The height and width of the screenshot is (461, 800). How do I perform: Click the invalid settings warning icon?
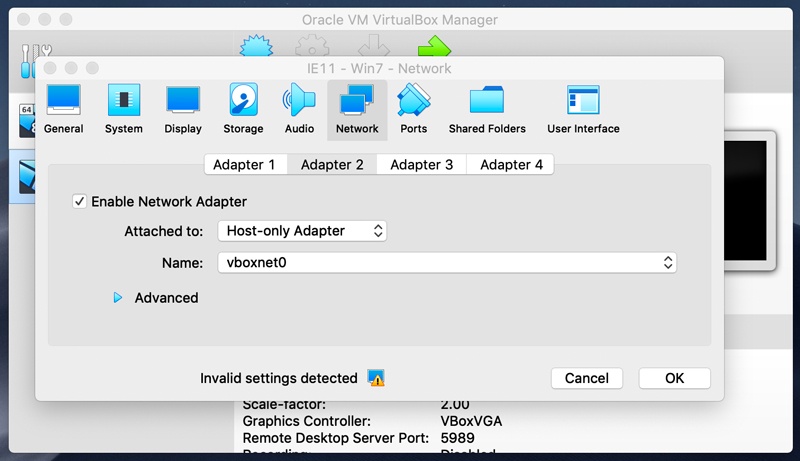coord(376,378)
